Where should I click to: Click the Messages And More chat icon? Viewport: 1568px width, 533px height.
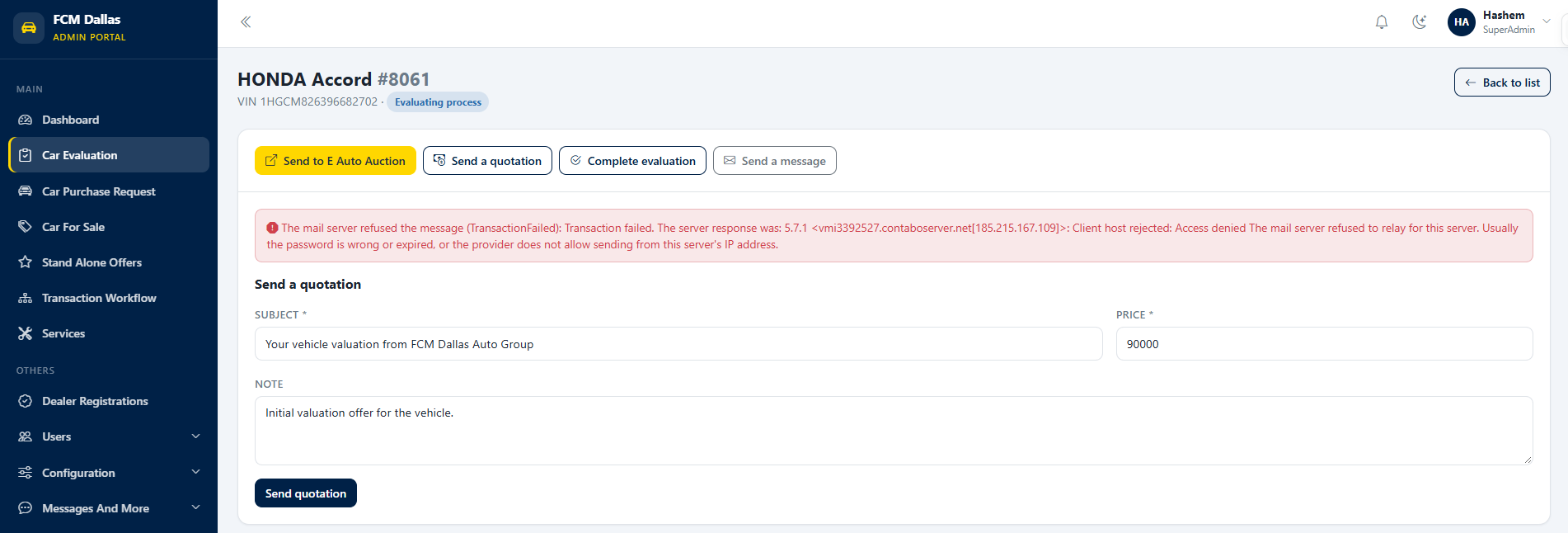pyautogui.click(x=26, y=508)
